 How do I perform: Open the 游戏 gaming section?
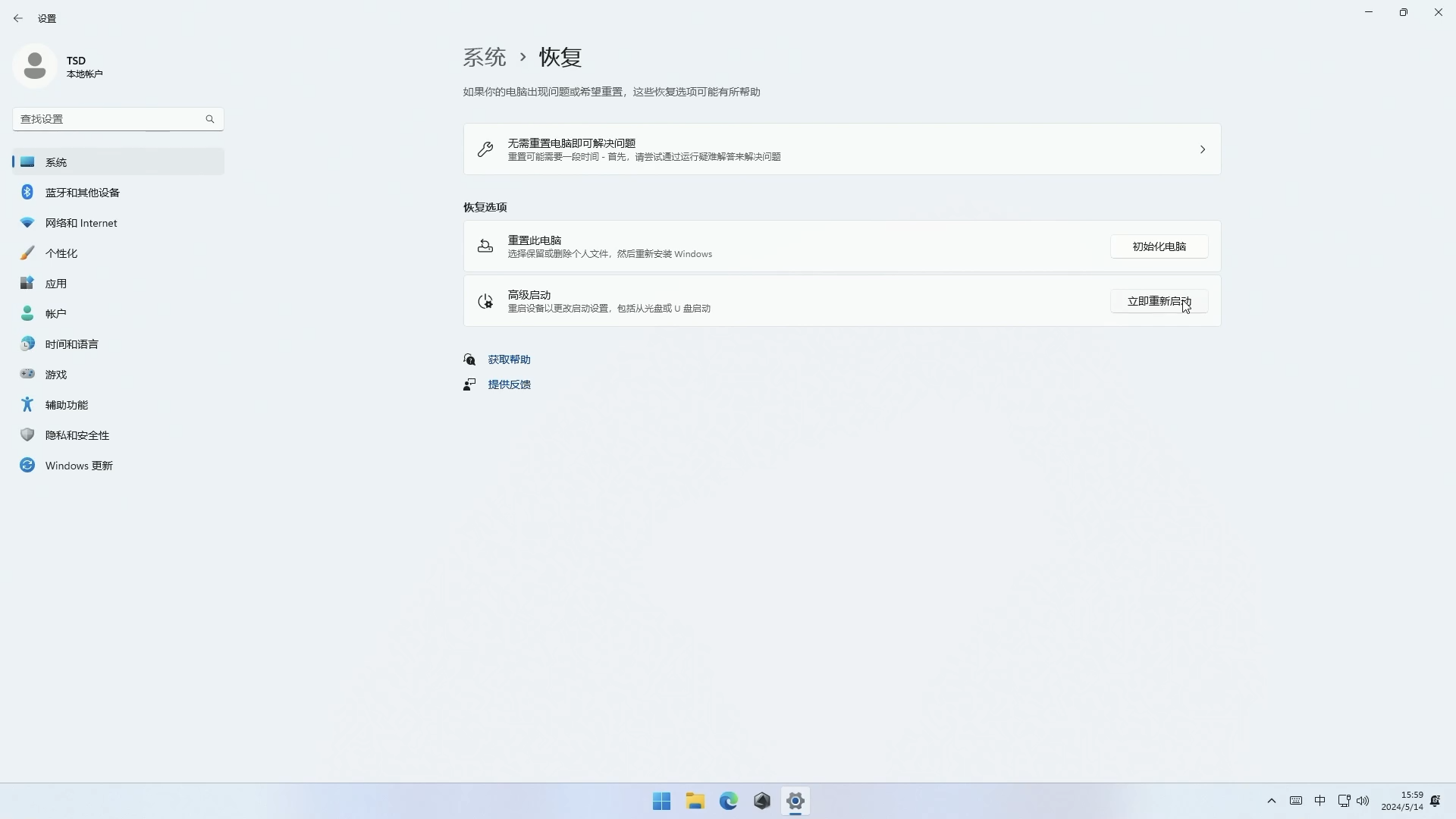click(x=54, y=374)
